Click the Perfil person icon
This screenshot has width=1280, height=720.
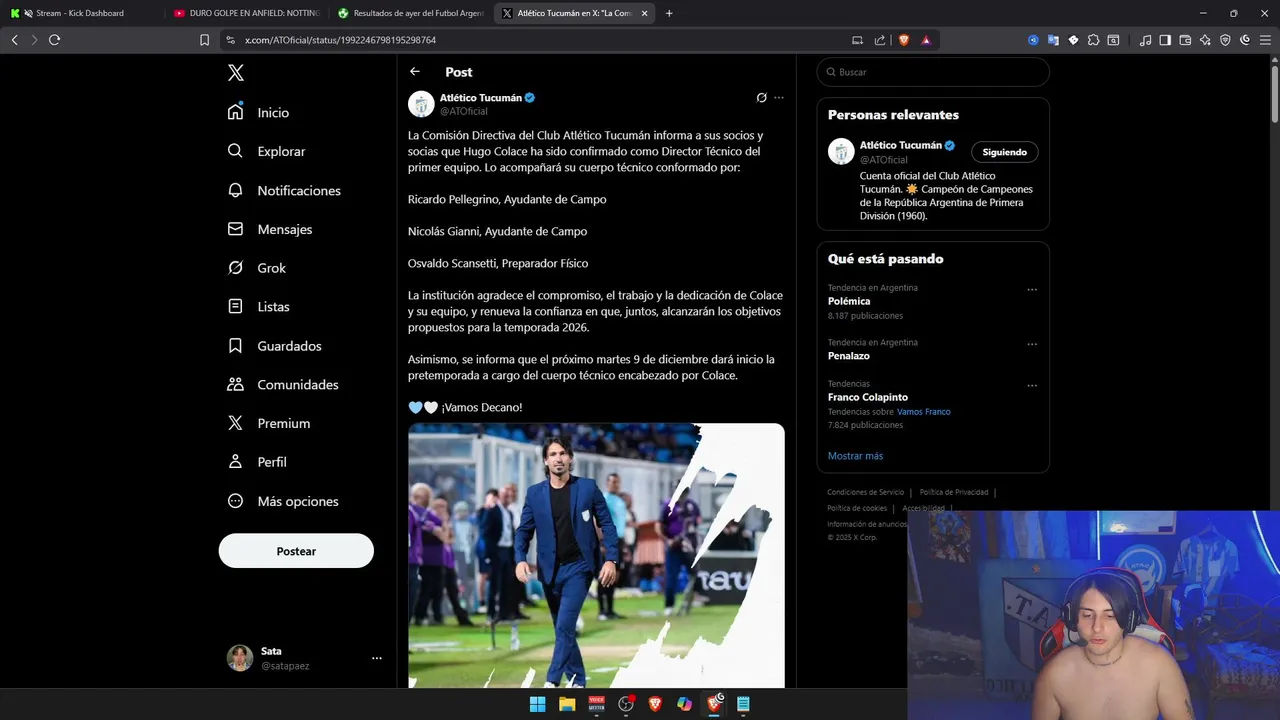point(235,462)
